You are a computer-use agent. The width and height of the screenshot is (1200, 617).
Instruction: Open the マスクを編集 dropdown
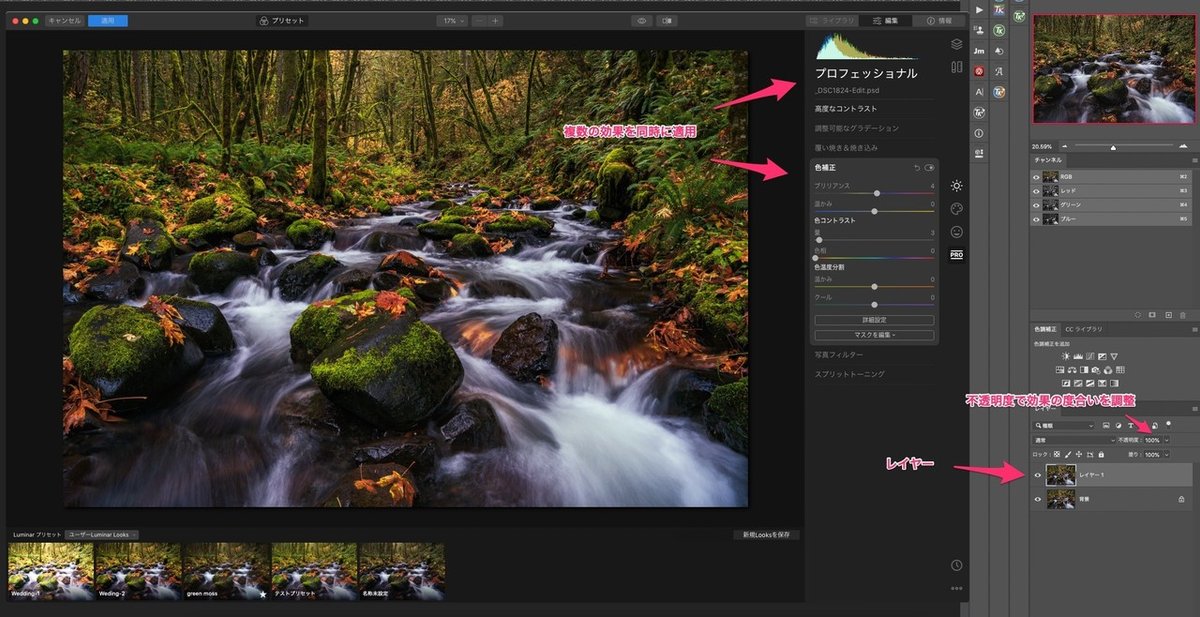875,334
